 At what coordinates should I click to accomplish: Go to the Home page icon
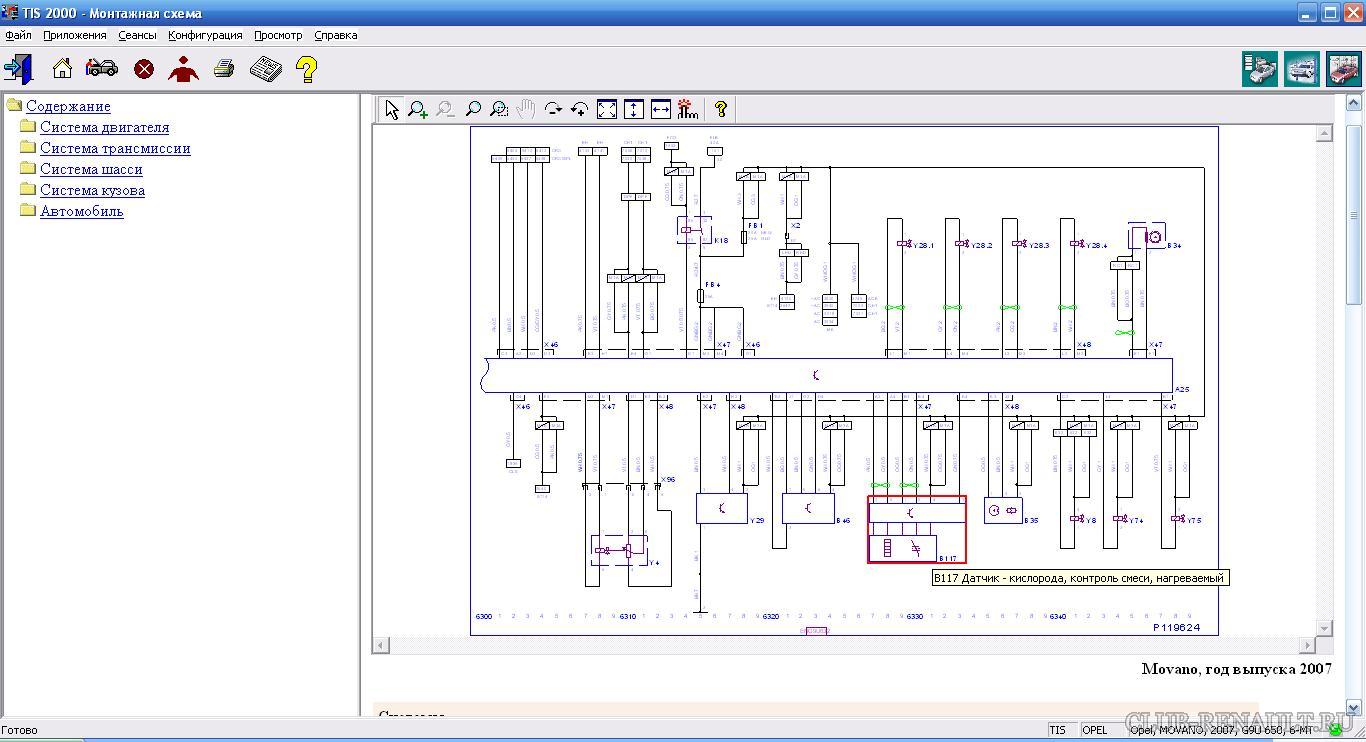[x=62, y=68]
